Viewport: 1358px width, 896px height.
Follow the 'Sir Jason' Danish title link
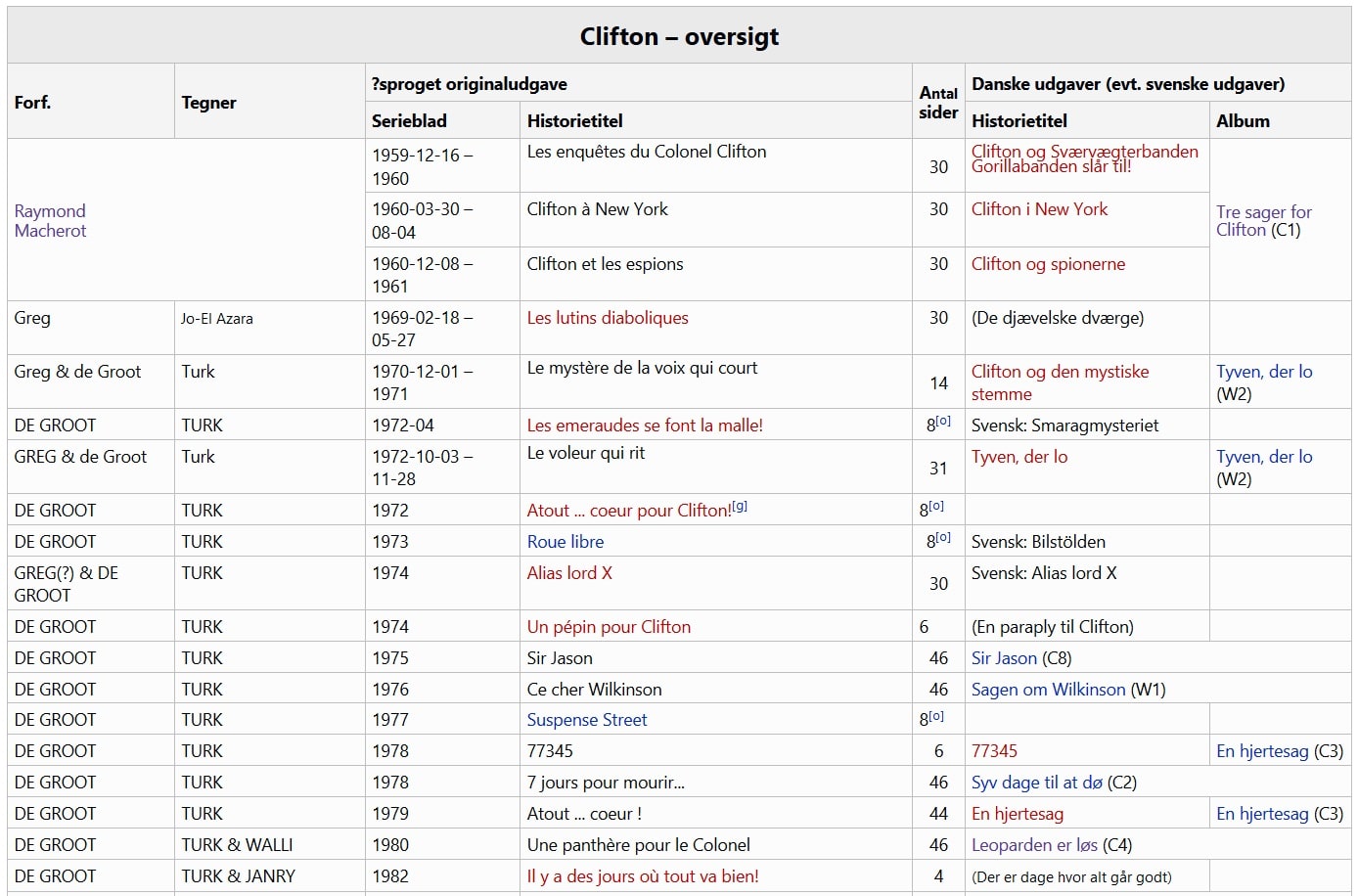point(1003,658)
